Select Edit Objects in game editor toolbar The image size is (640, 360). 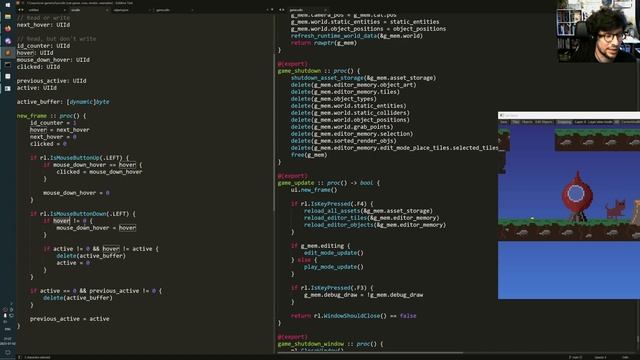[544, 122]
